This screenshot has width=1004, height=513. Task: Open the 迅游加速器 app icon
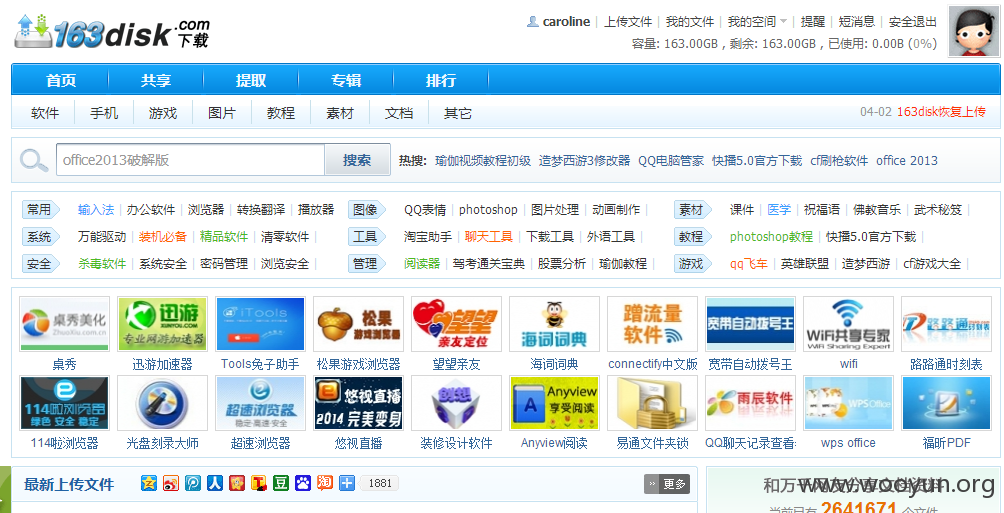pyautogui.click(x=163, y=323)
